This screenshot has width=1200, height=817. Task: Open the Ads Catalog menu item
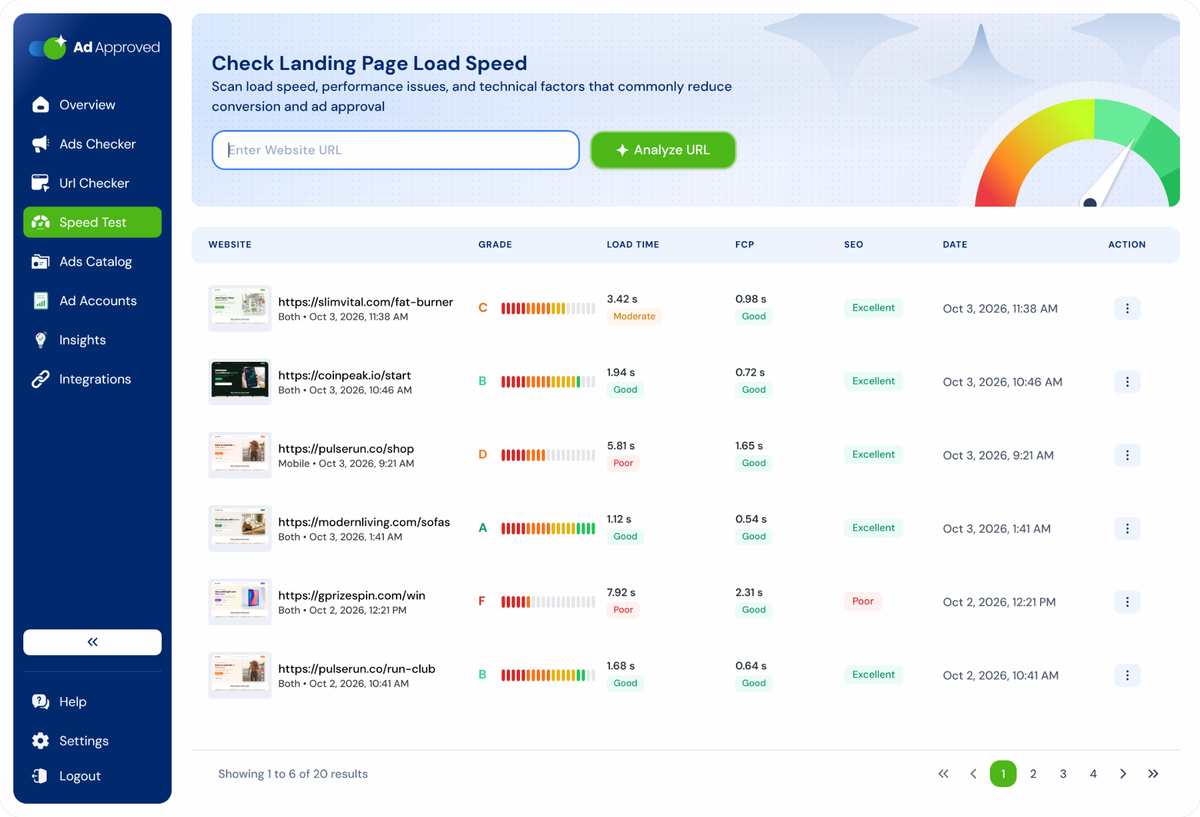tap(92, 262)
